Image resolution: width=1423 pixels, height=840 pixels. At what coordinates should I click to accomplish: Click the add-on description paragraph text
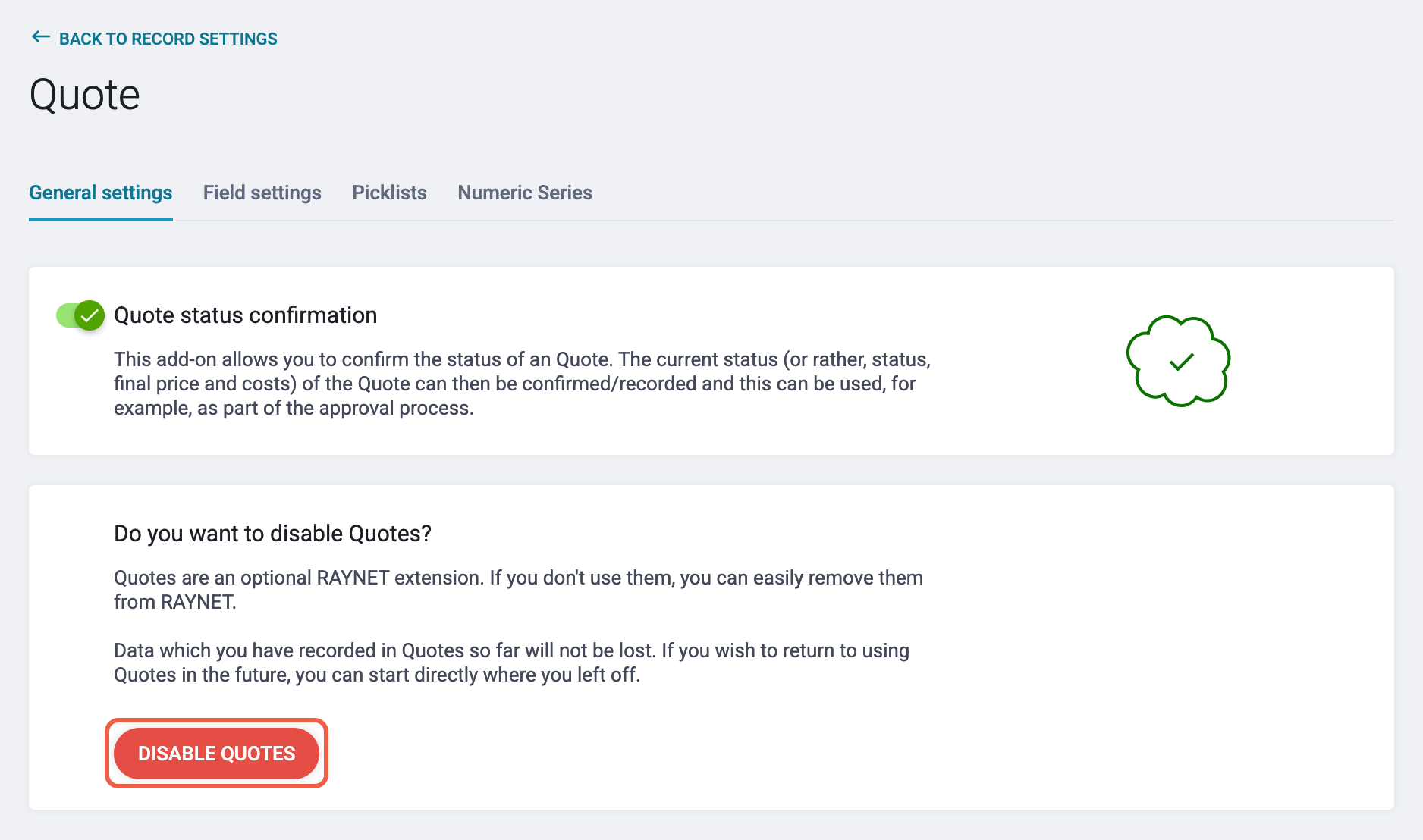click(x=522, y=384)
